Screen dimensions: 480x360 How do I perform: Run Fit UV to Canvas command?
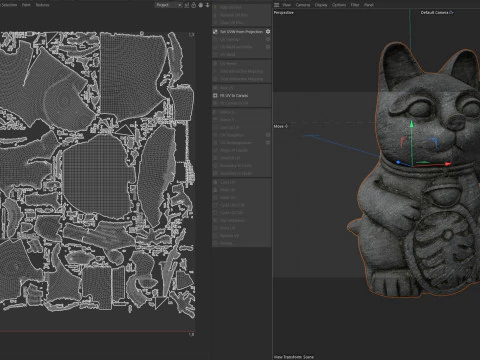pos(234,95)
